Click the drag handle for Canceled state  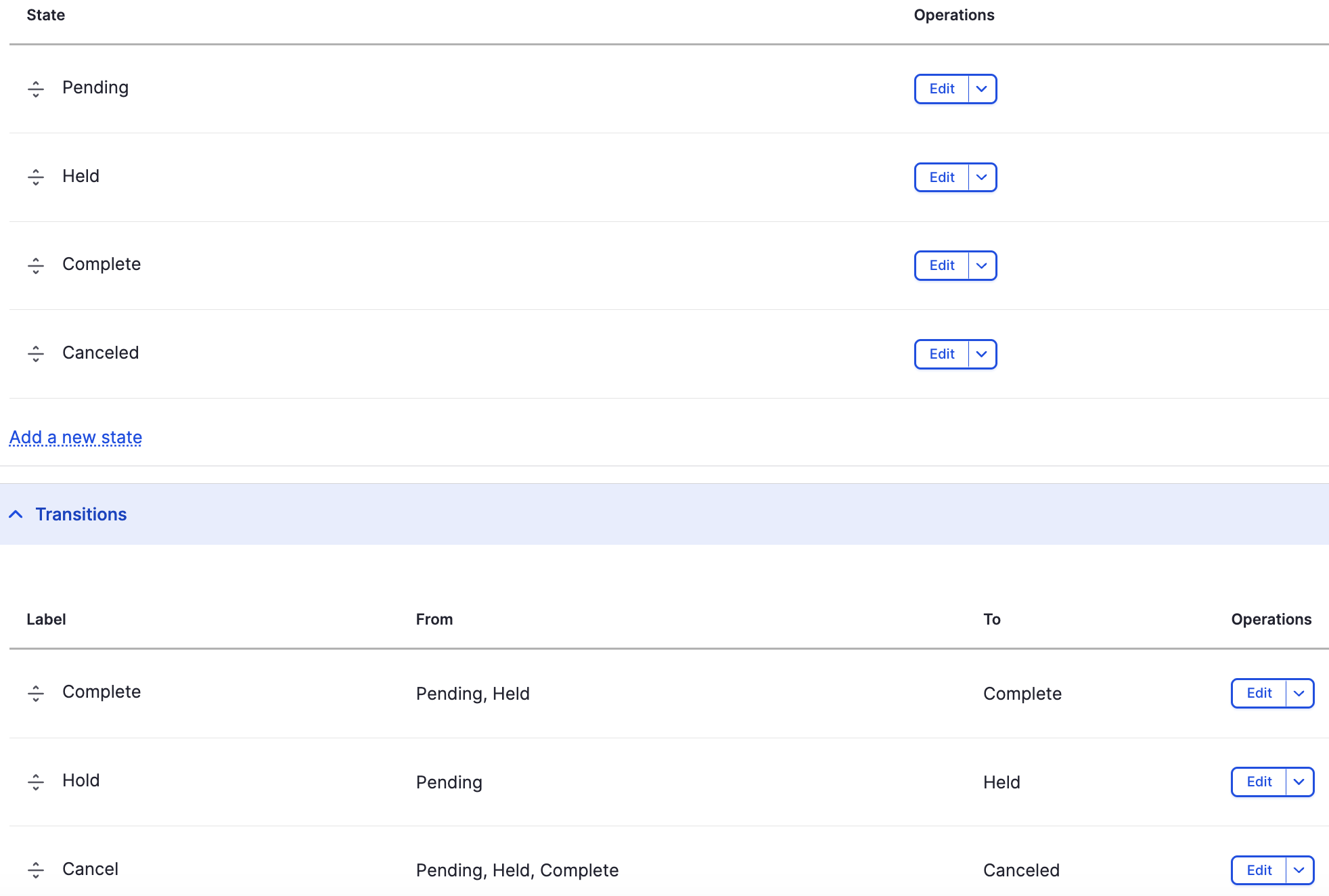click(x=36, y=354)
